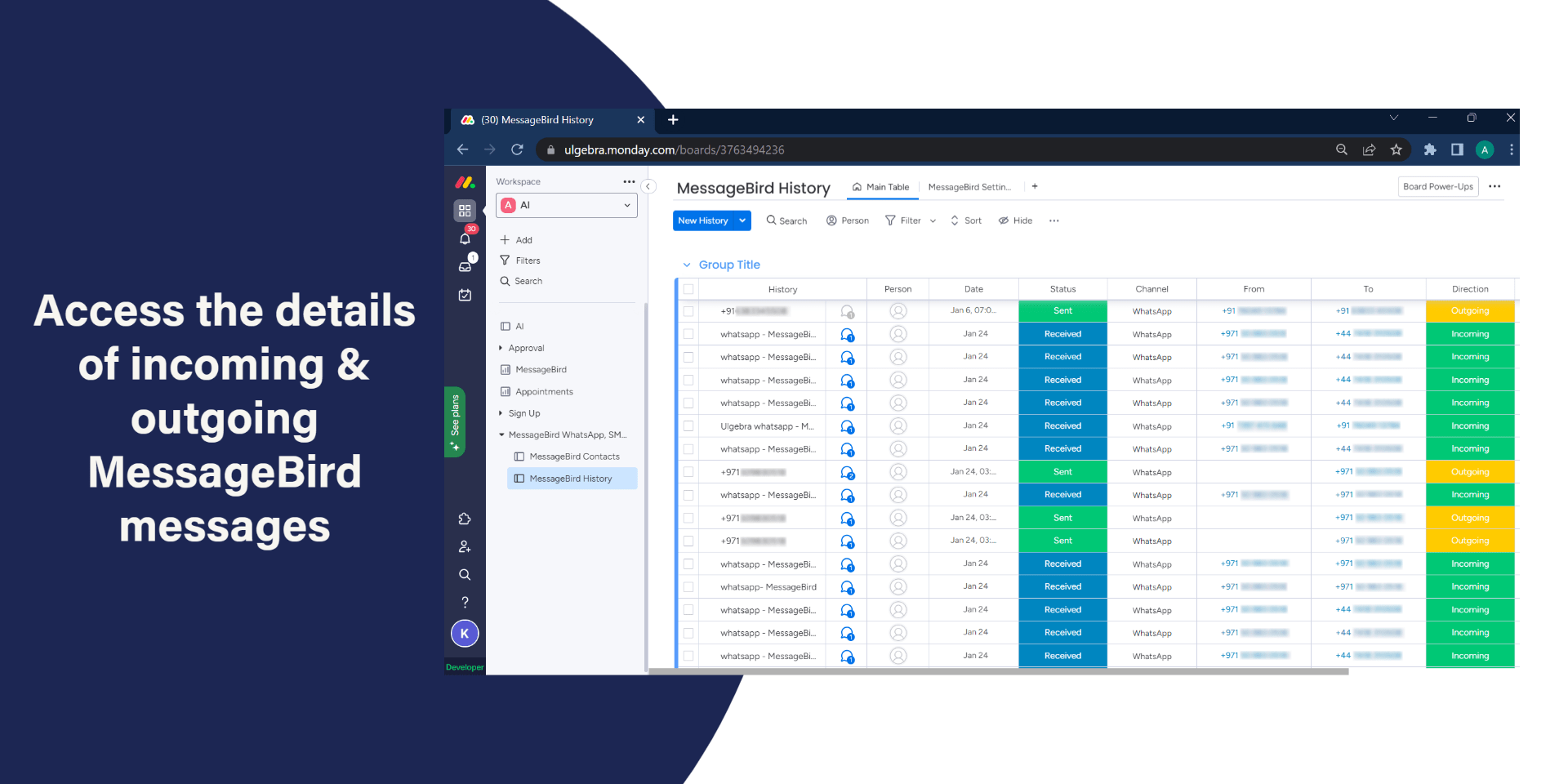Image resolution: width=1568 pixels, height=784 pixels.
Task: Select checkbox for first +91 row
Action: tap(688, 311)
